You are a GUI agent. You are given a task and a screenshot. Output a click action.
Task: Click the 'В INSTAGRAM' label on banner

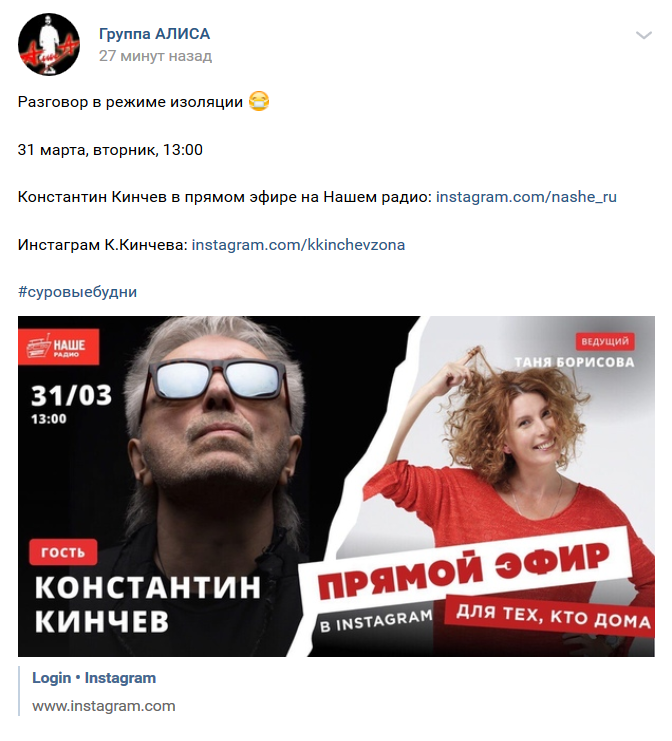tap(376, 620)
